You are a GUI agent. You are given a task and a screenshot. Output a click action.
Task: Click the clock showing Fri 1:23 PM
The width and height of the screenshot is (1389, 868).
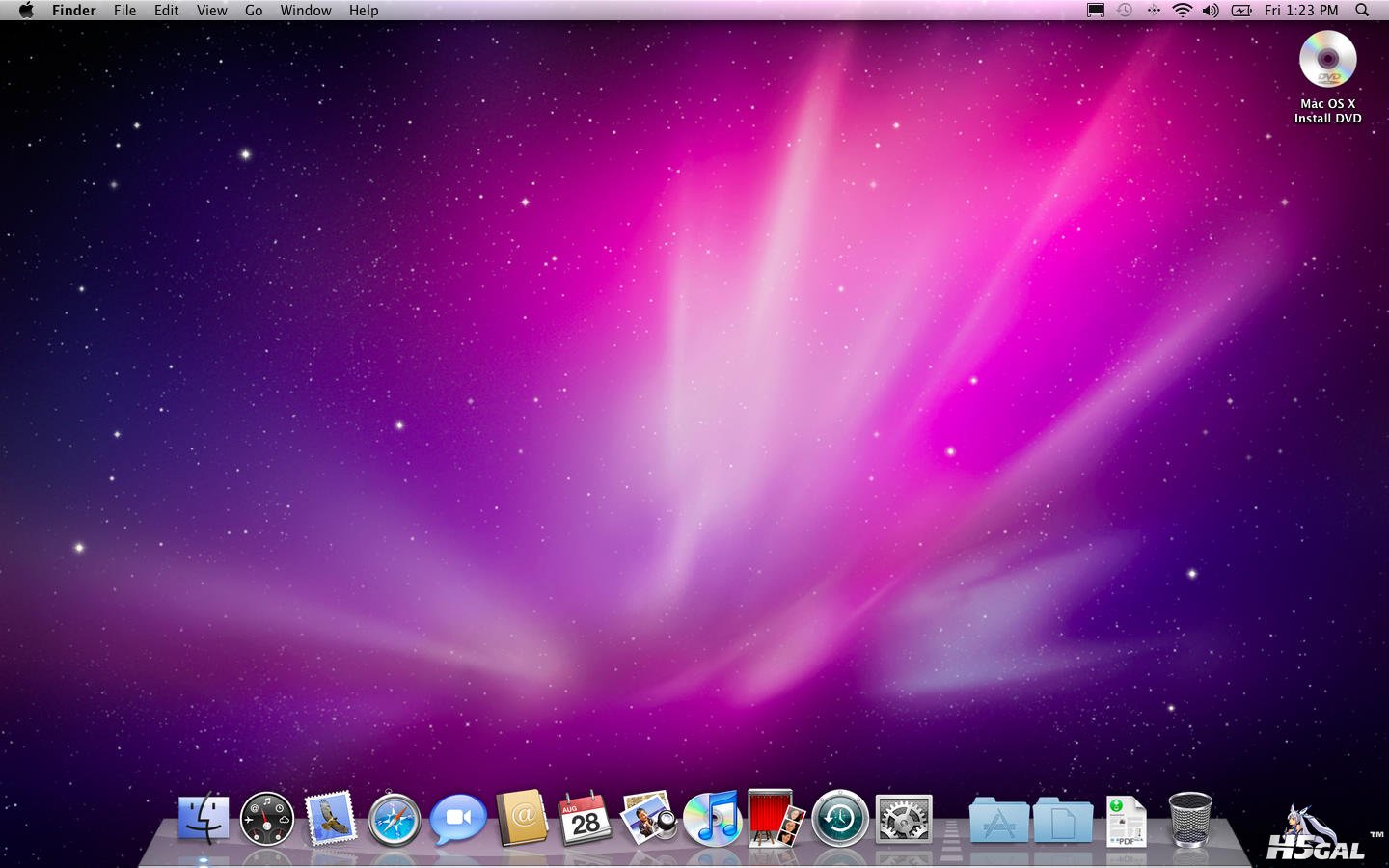click(x=1301, y=11)
